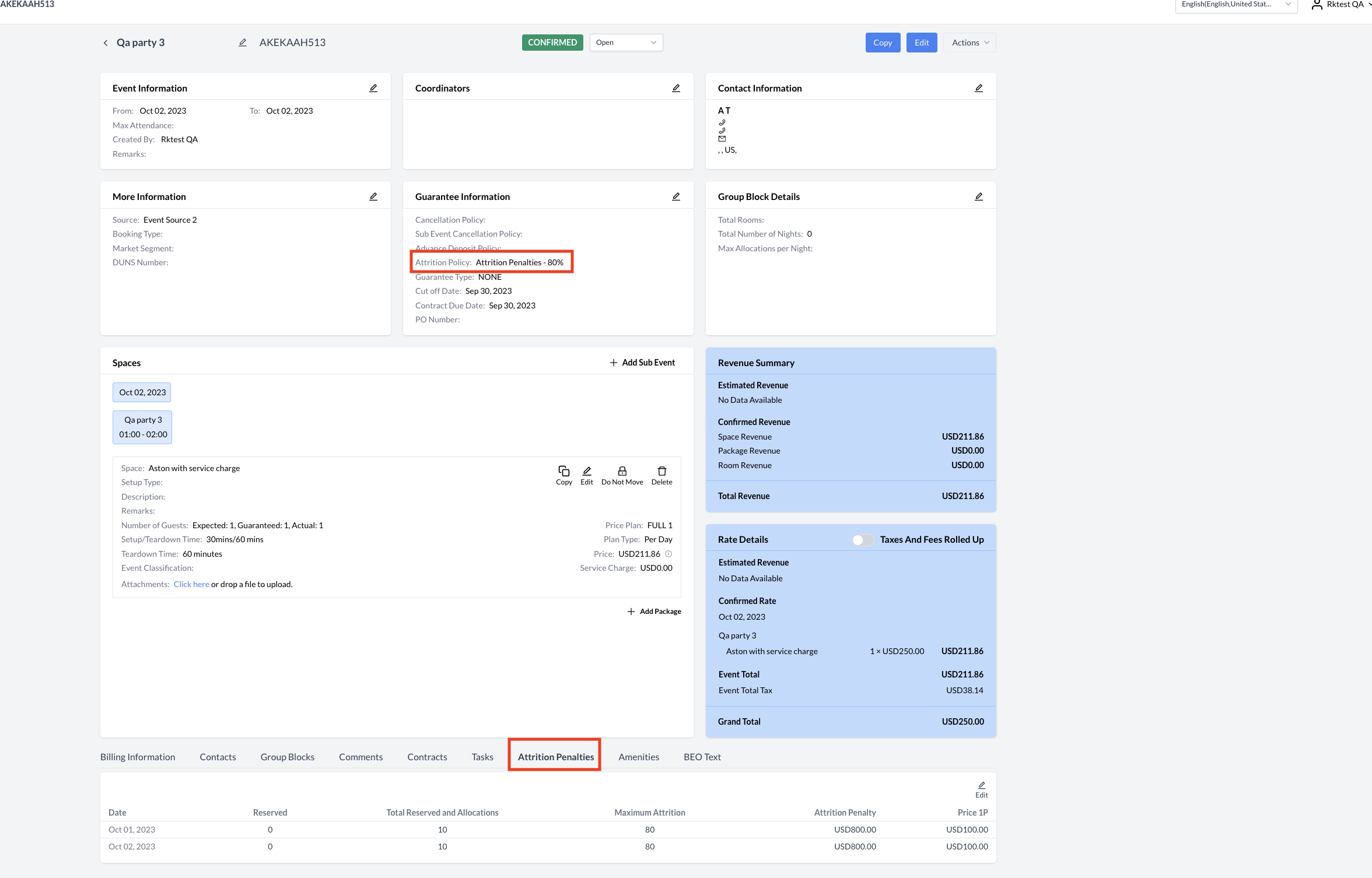The width and height of the screenshot is (1372, 878).
Task: Delete the Aston space booking
Action: (x=661, y=471)
